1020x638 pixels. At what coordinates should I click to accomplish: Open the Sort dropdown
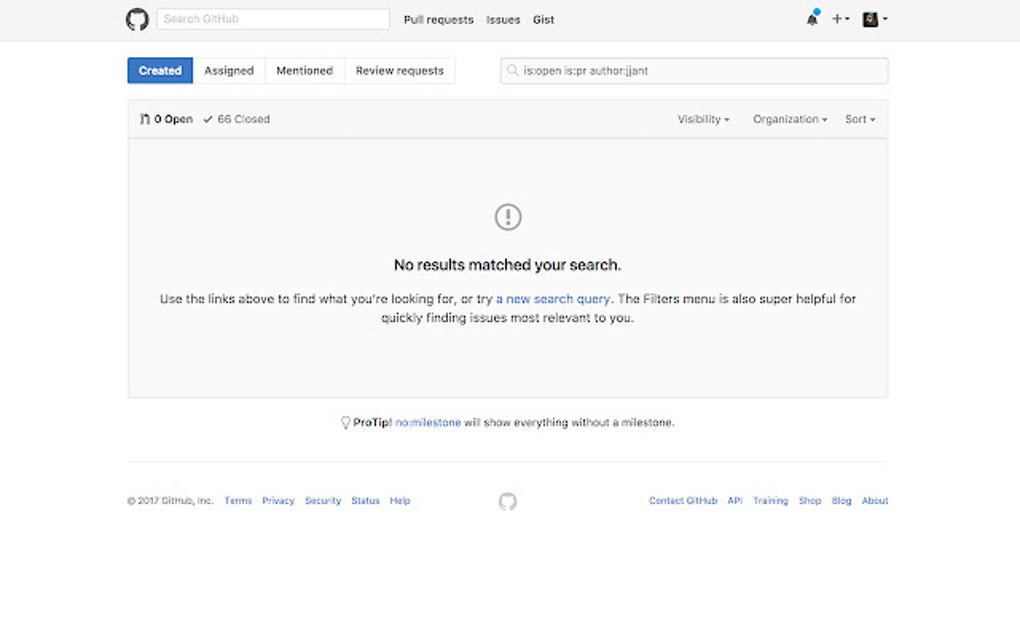click(x=860, y=119)
